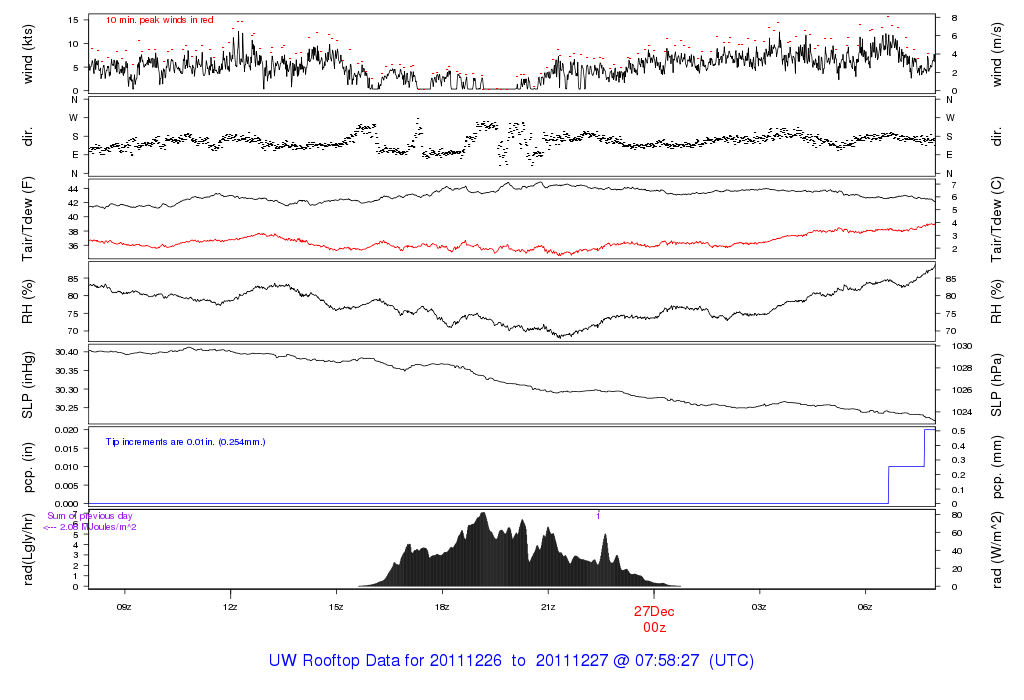Viewport: 1024px width, 700px height.
Task: Click the '18z' time axis tick label
Action: [x=441, y=607]
